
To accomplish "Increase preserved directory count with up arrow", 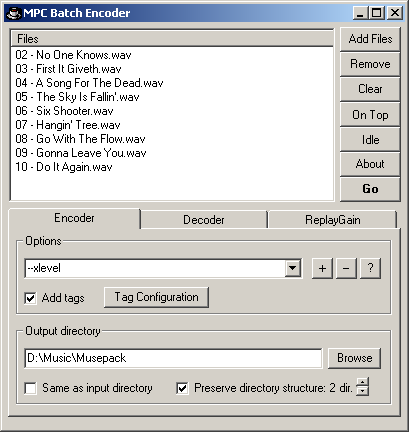I will point(362,382).
